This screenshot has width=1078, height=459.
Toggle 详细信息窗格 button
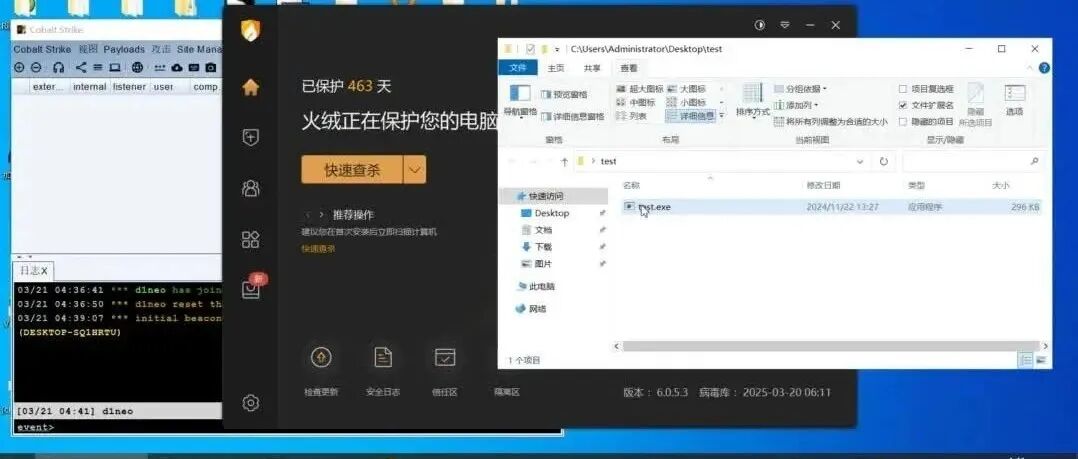point(573,117)
